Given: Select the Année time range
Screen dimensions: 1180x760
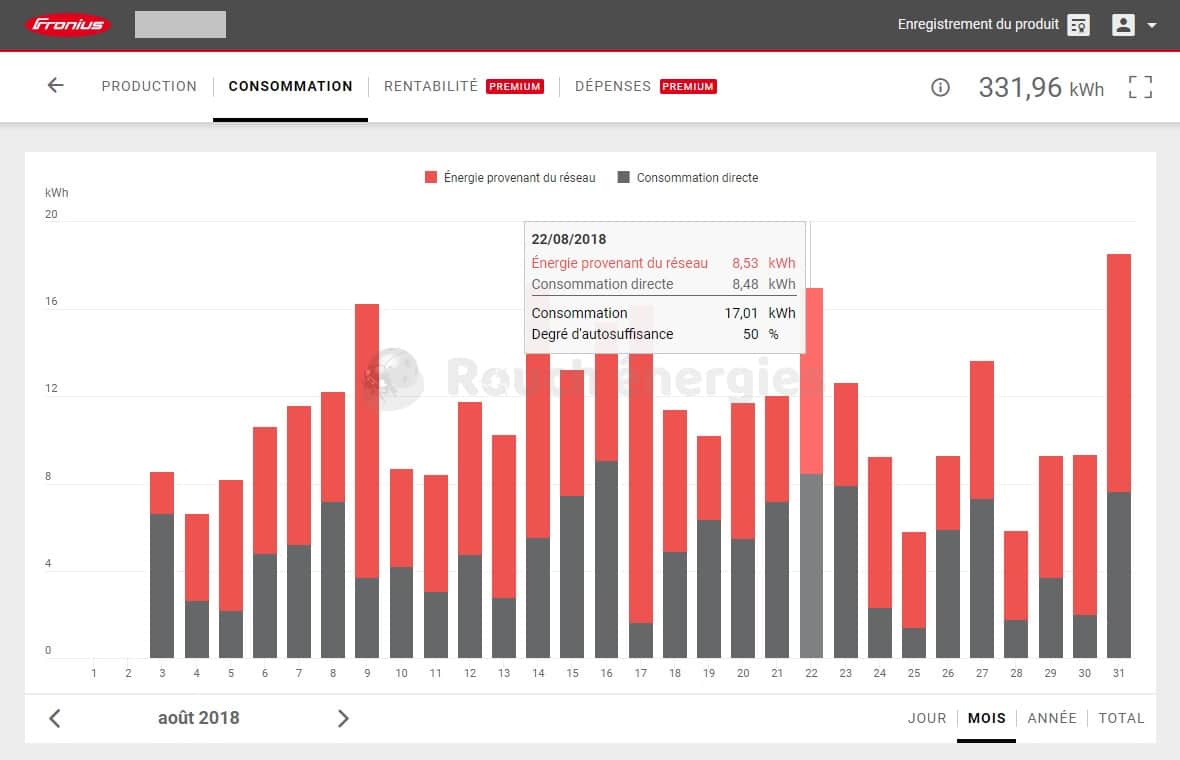Looking at the screenshot, I should click(x=1052, y=718).
